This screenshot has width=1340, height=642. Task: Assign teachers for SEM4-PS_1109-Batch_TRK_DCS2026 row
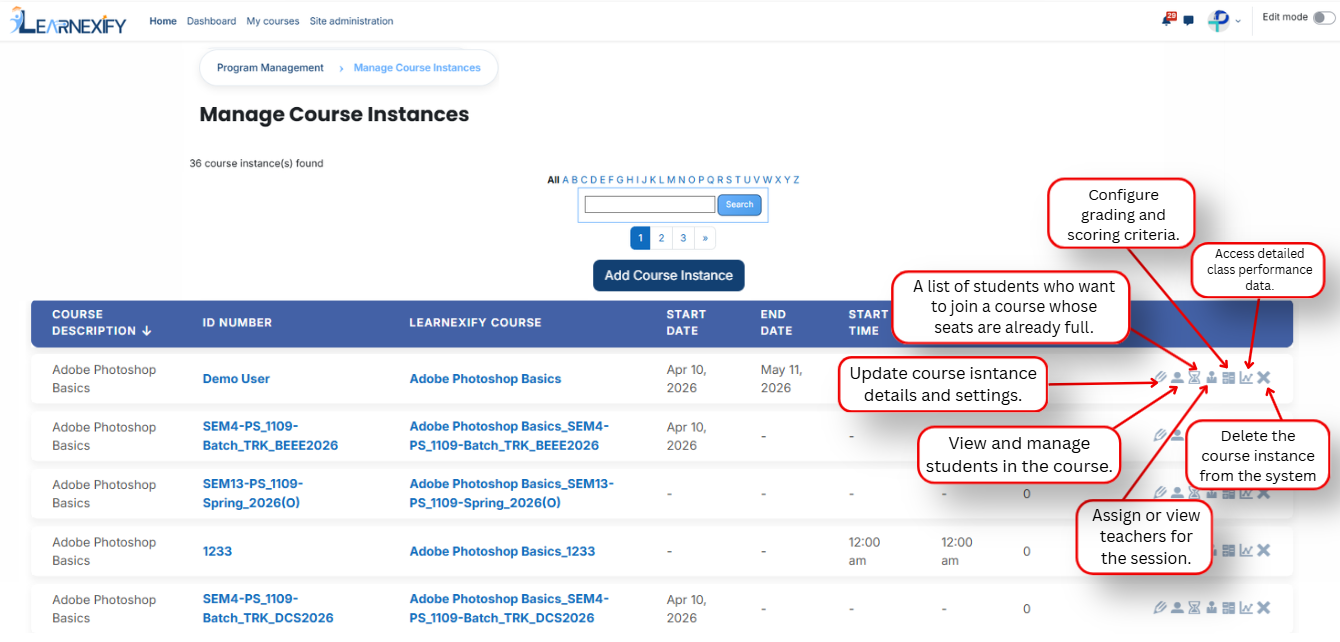click(1211, 608)
